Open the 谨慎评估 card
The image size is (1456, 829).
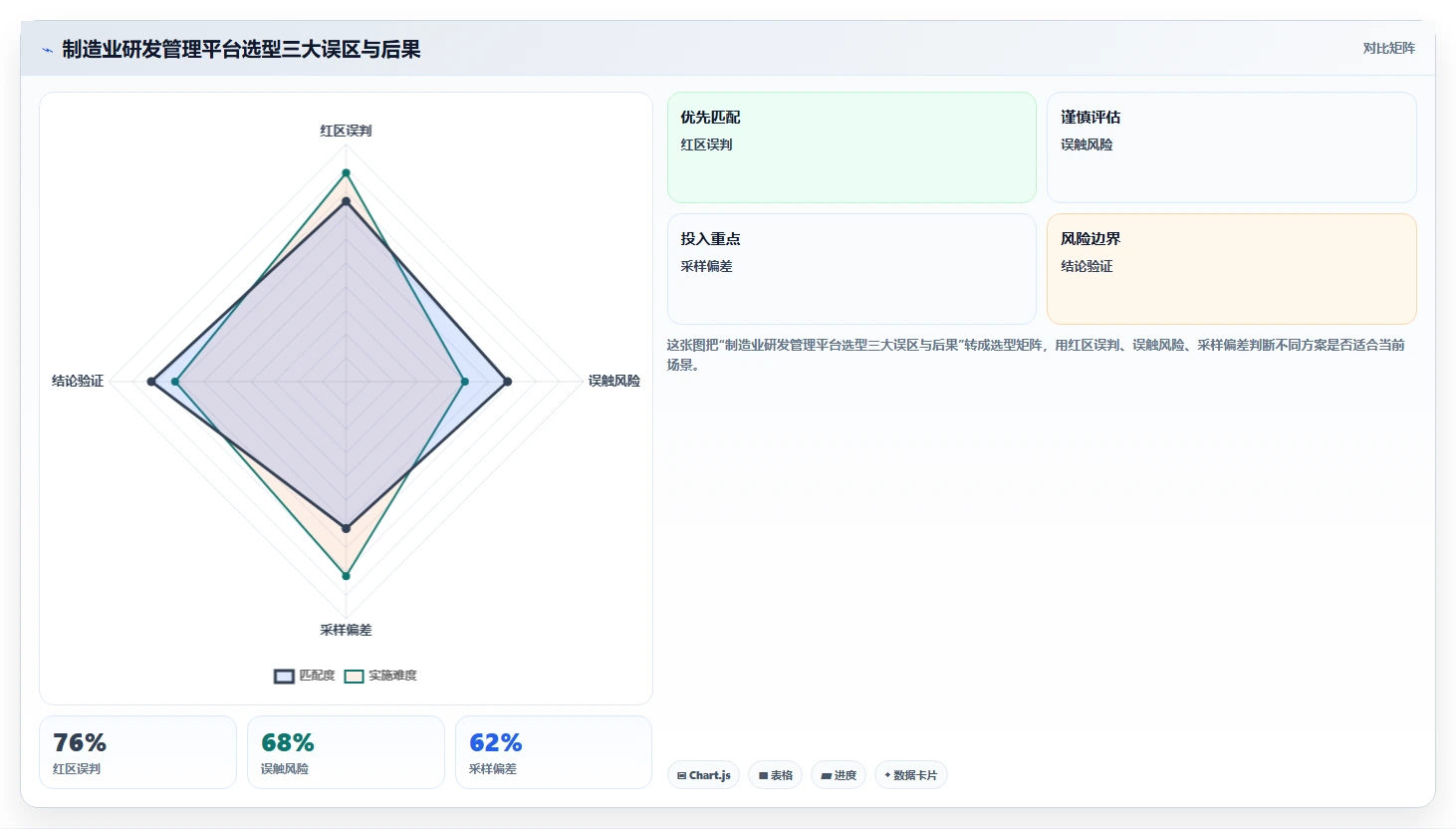[1231, 147]
